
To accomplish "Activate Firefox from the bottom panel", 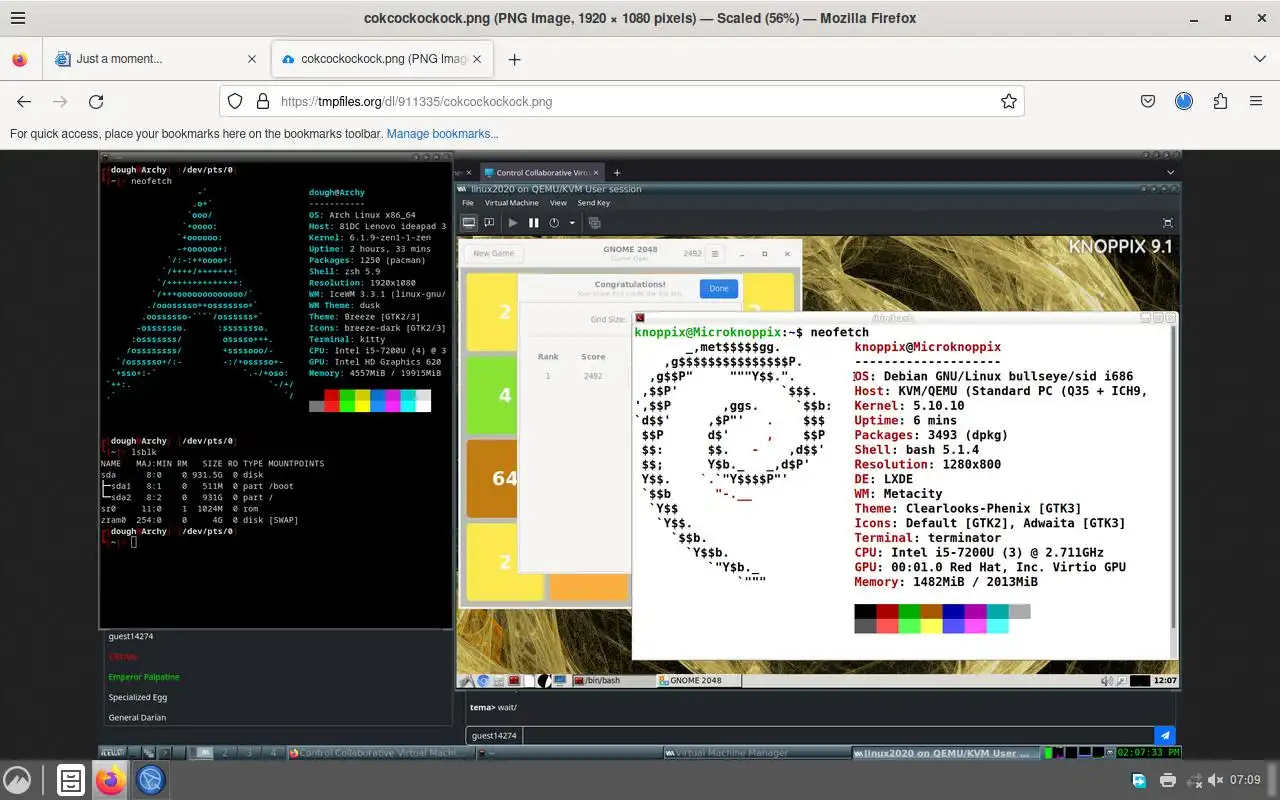I will pos(110,780).
